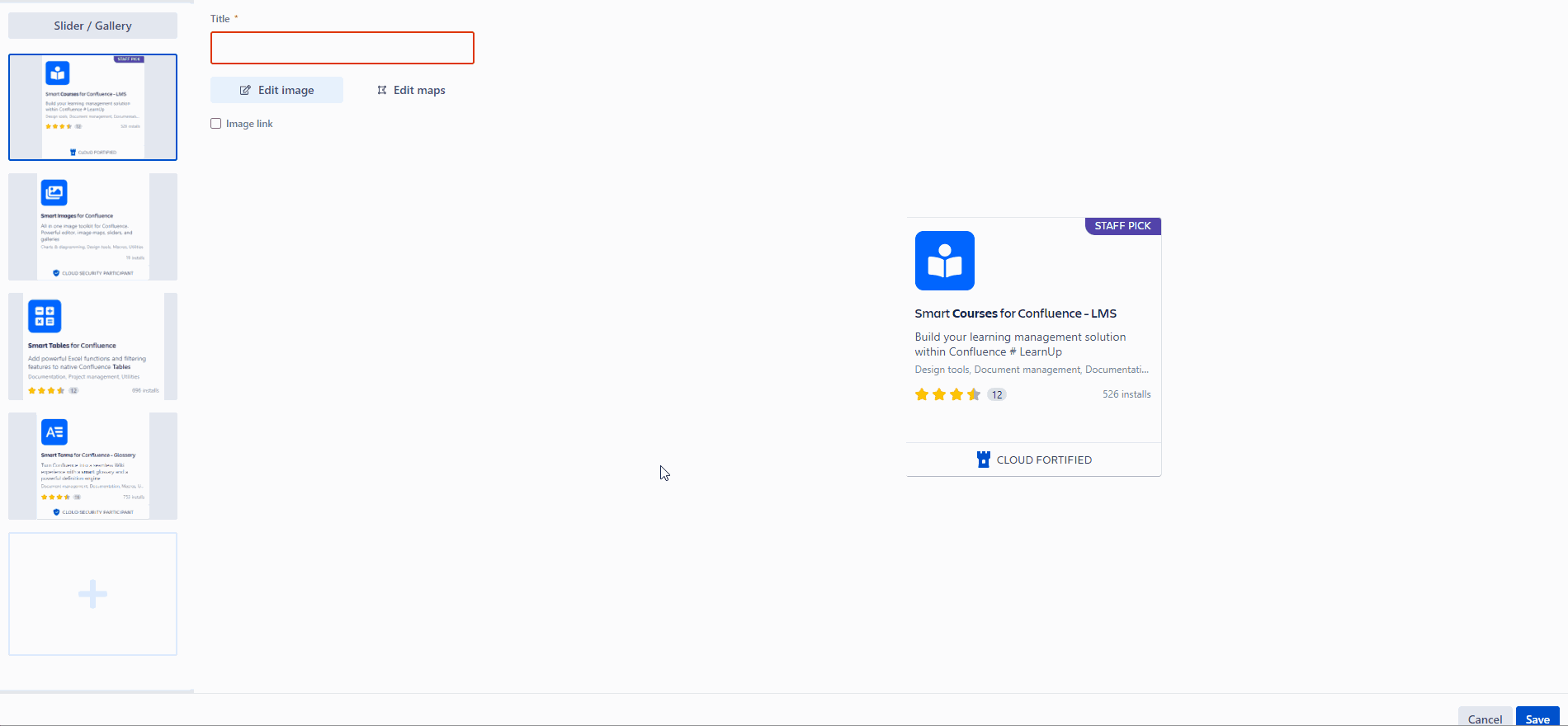
Task: Add a new slide with plus icon
Action: point(92,594)
